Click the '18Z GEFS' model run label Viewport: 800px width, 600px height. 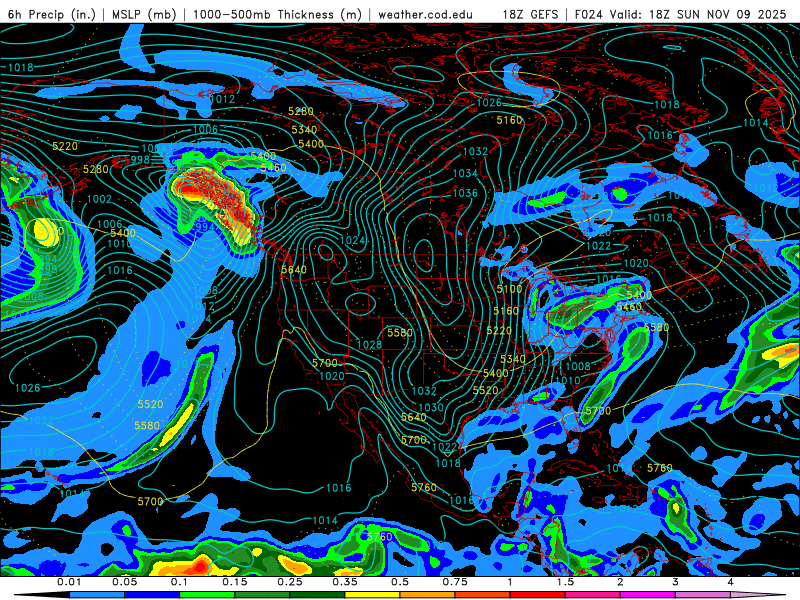click(530, 14)
